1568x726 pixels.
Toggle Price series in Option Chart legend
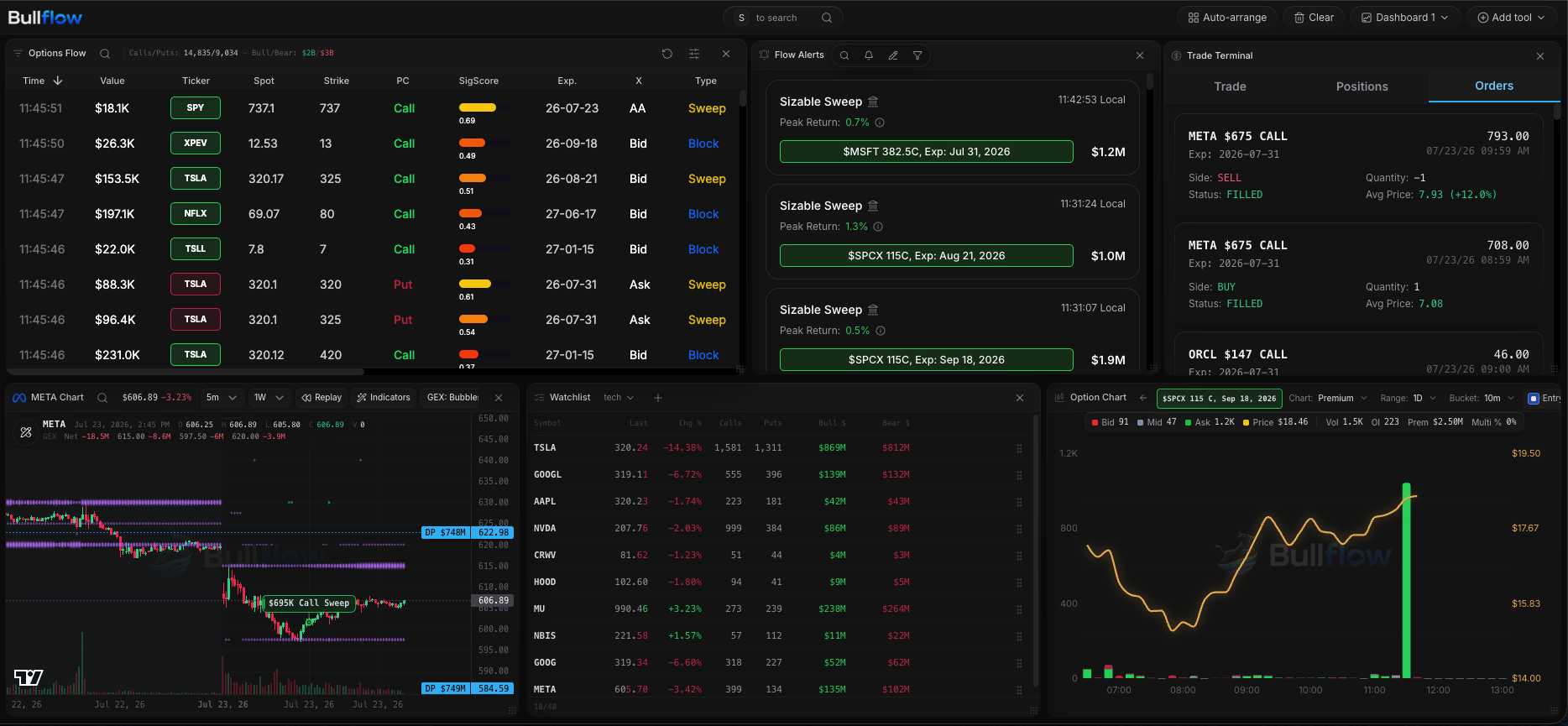pyautogui.click(x=1275, y=422)
